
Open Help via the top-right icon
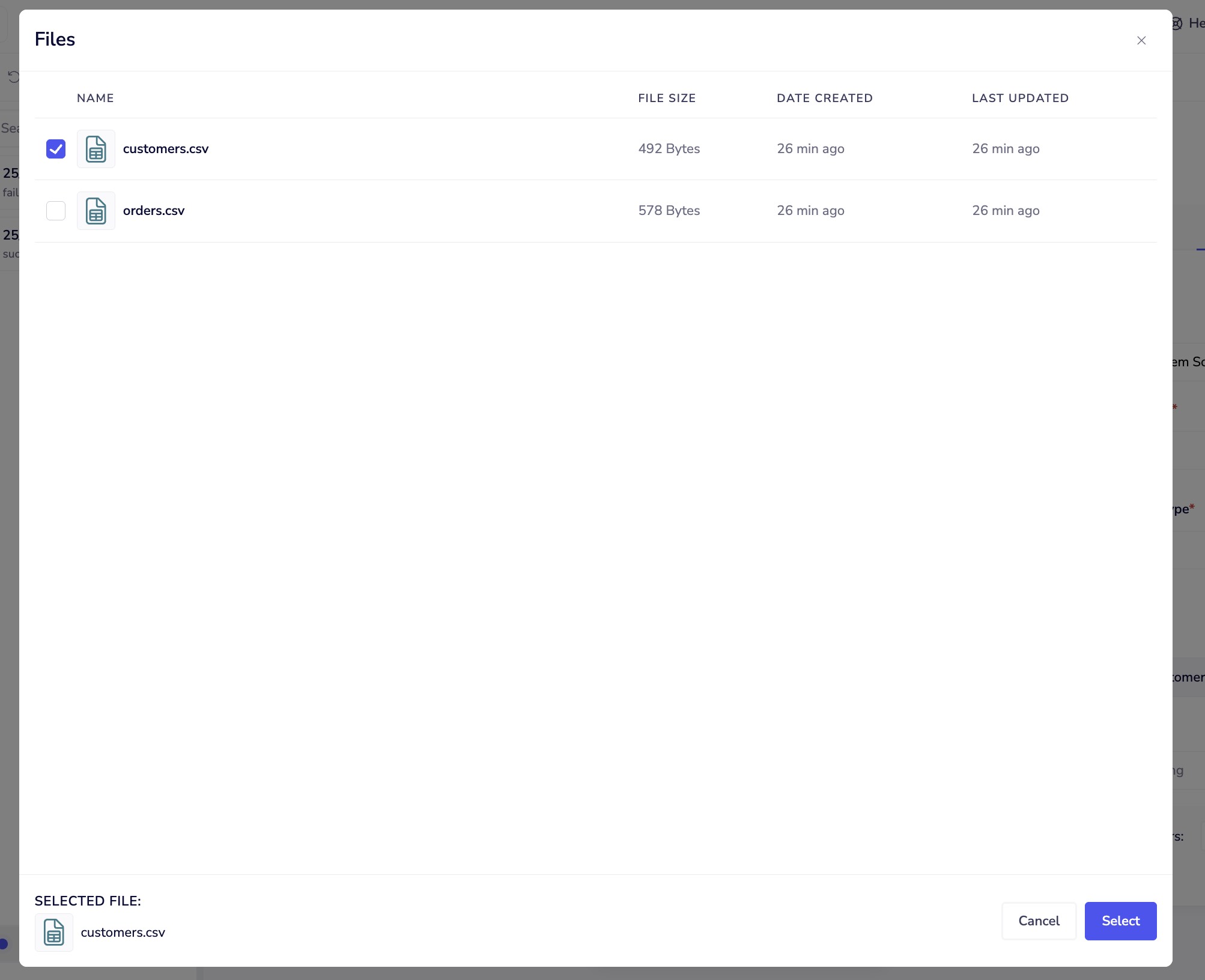[1176, 23]
